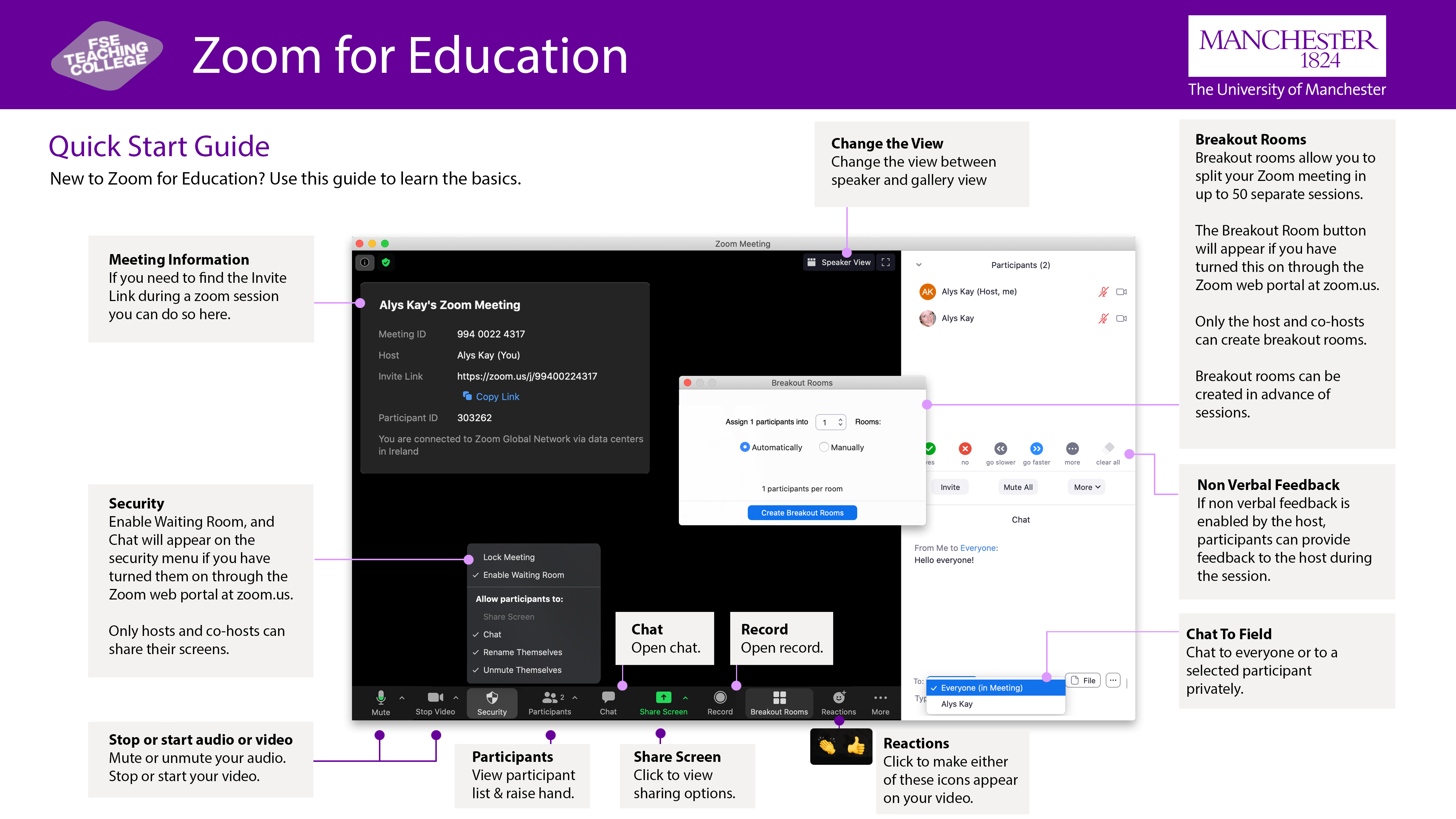Click the invite link URL text
The width and height of the screenshot is (1456, 819).
pyautogui.click(x=527, y=376)
